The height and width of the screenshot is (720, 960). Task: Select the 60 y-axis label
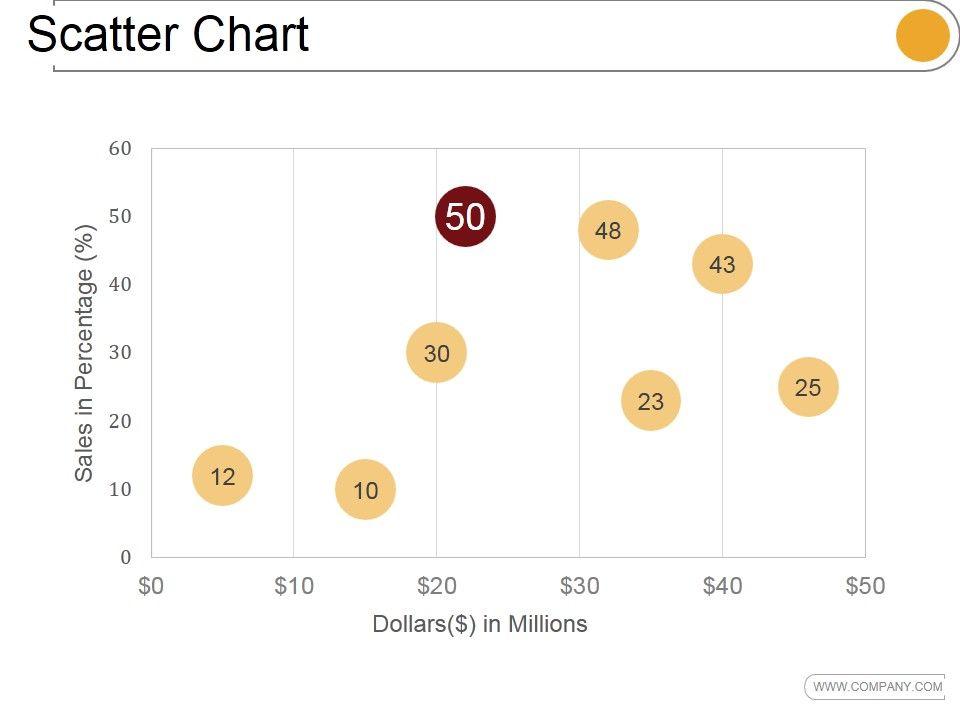(120, 149)
